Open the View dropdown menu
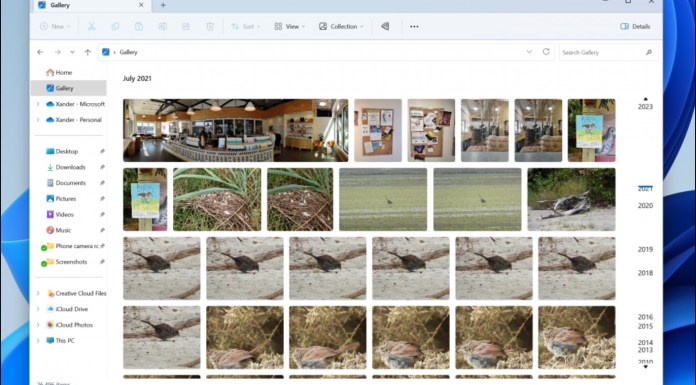 [289, 27]
